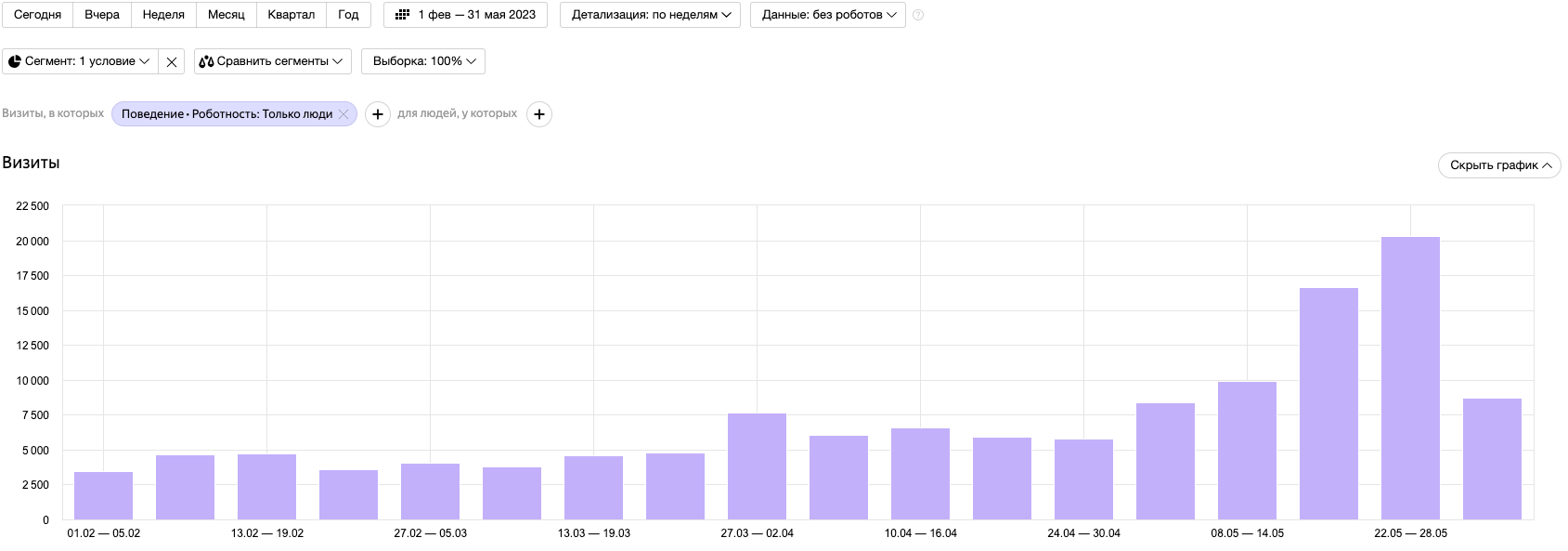Switch to the 'Квартал' period tab
This screenshot has height=551, width=1568.
[x=291, y=15]
